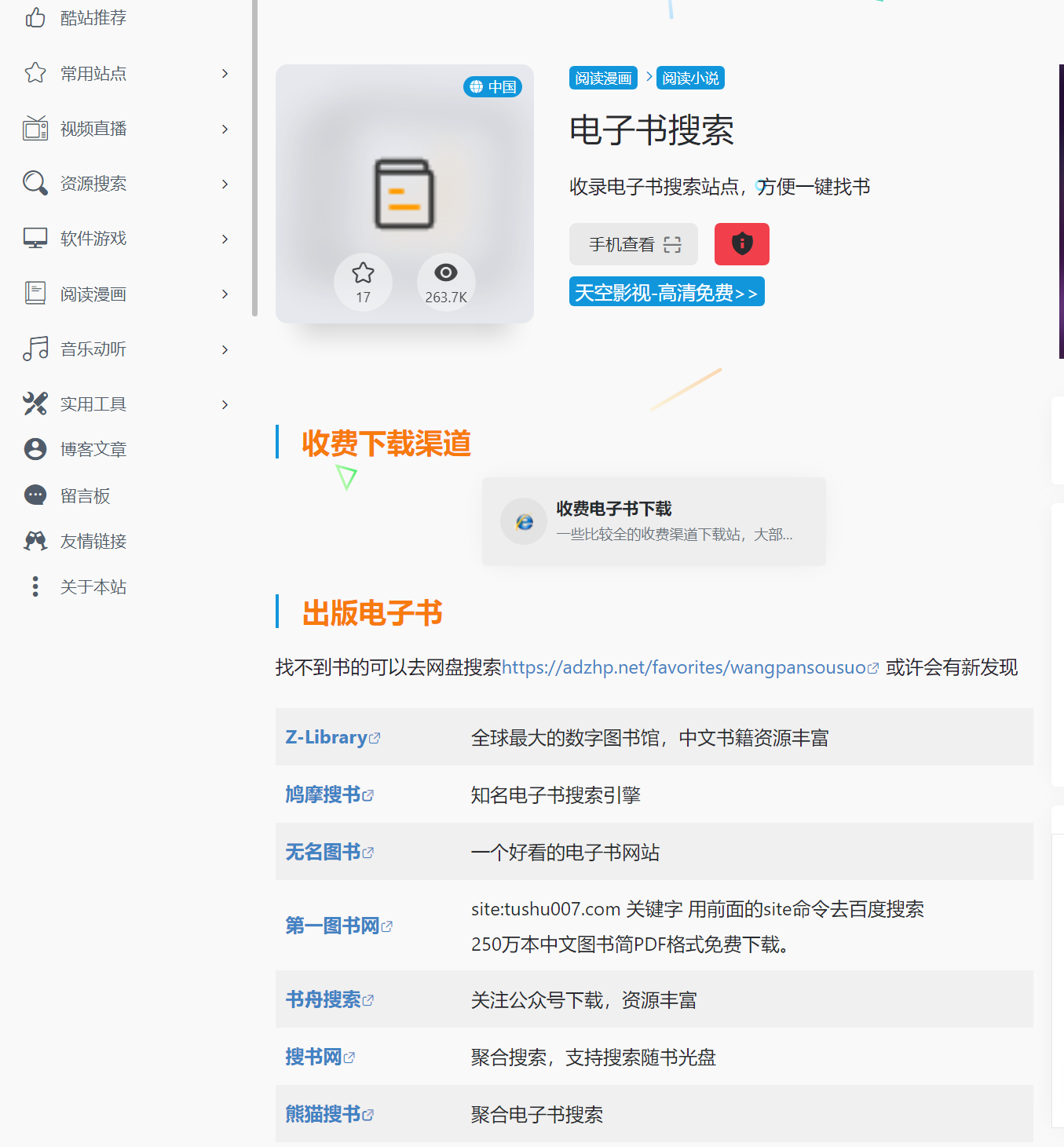Click the person icon for 博客文章
Image resolution: width=1064 pixels, height=1147 pixels.
35,449
